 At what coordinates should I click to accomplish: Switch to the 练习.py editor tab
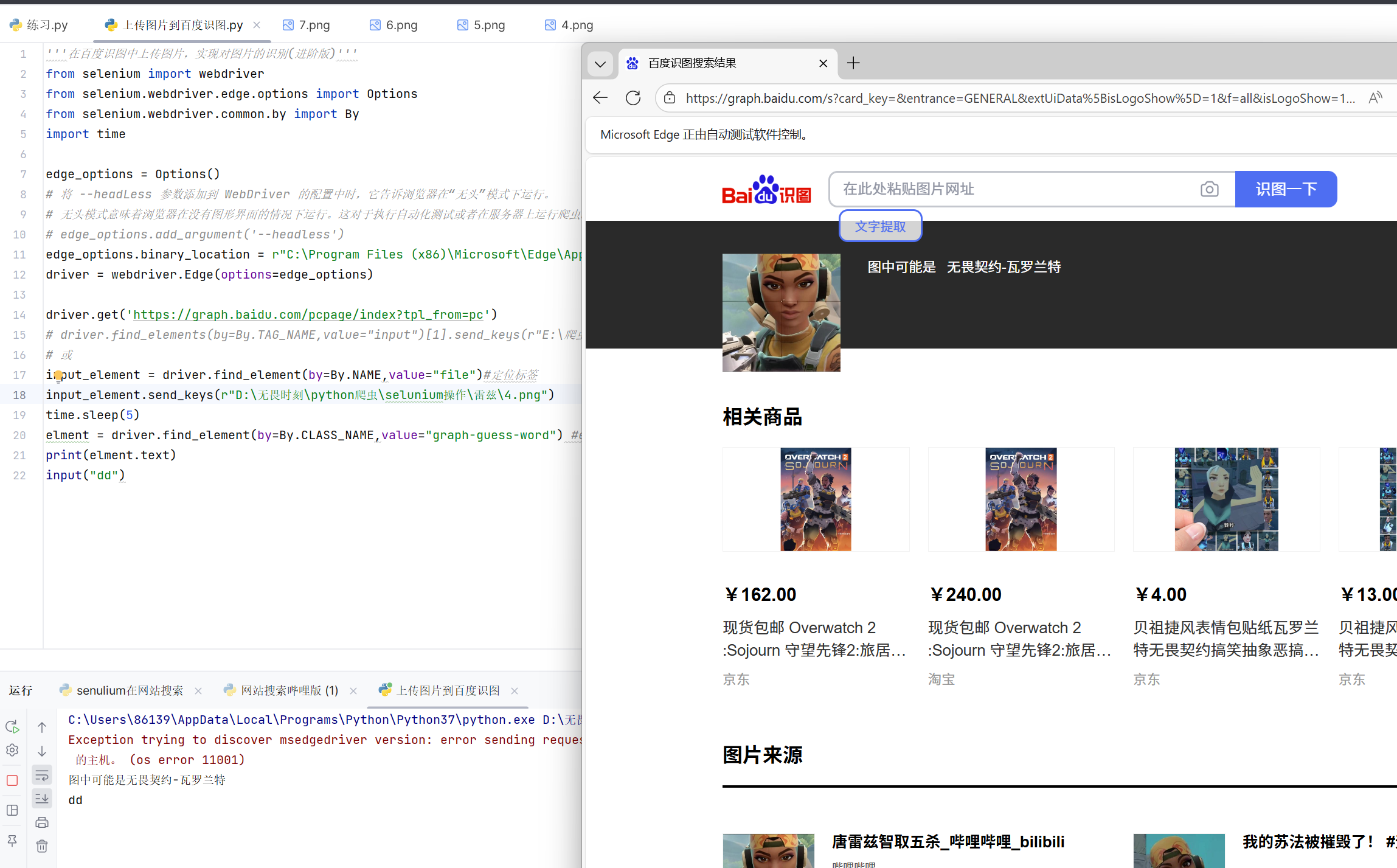40,25
